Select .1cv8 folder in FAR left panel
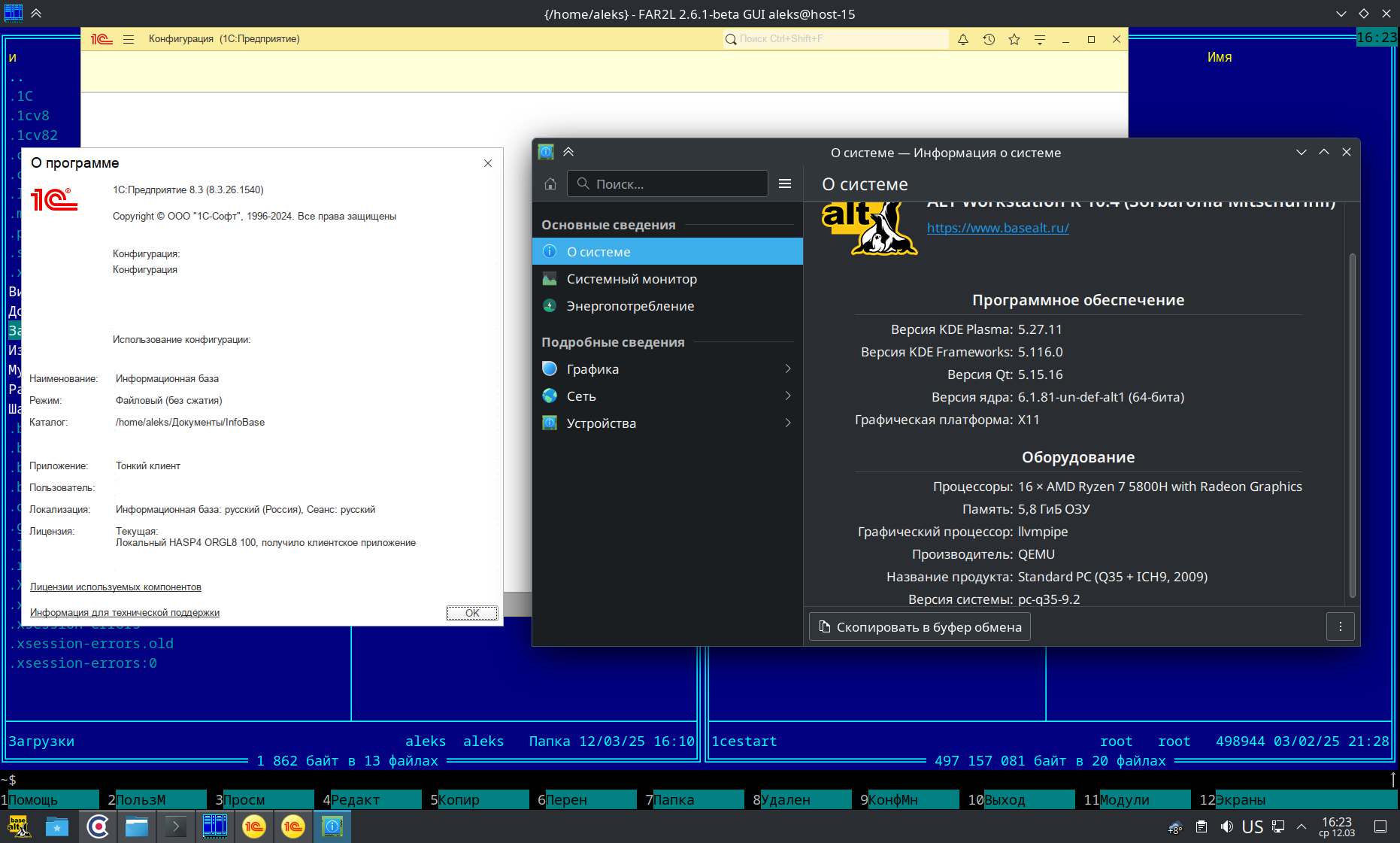Screen dimensions: 1400x843 pos(29,116)
